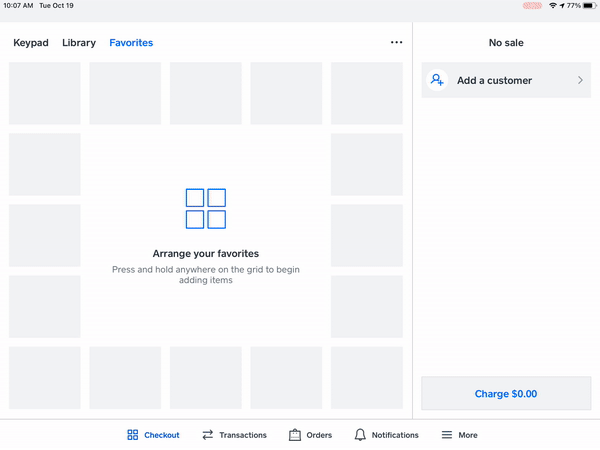The image size is (600, 450).
Task: Open the three-dots overflow menu
Action: coord(396,43)
